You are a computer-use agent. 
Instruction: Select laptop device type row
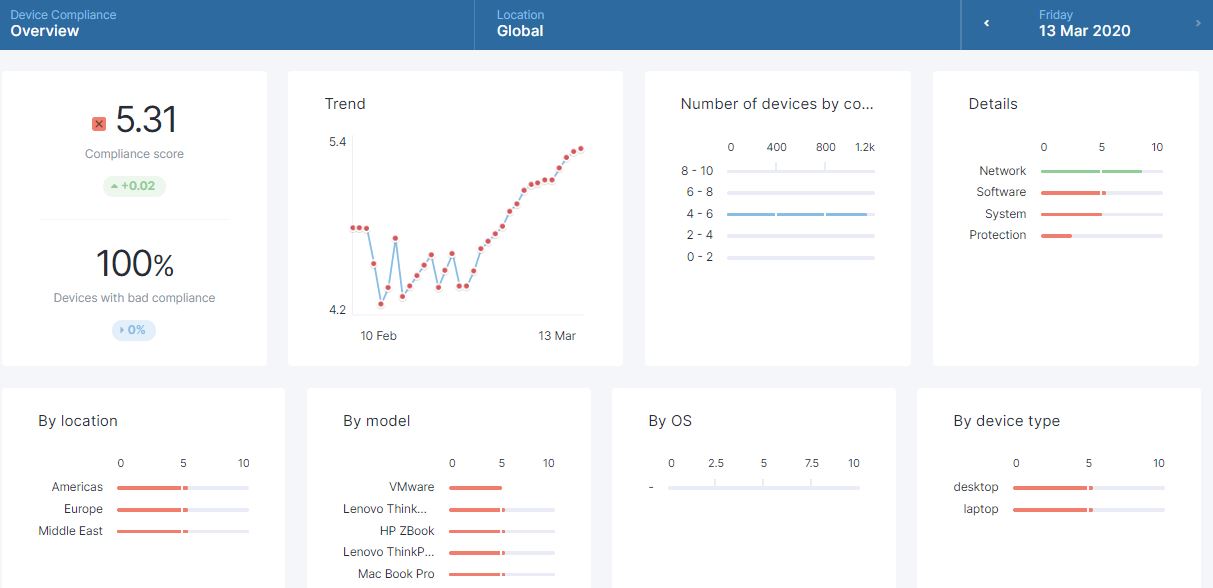pyautogui.click(x=981, y=509)
